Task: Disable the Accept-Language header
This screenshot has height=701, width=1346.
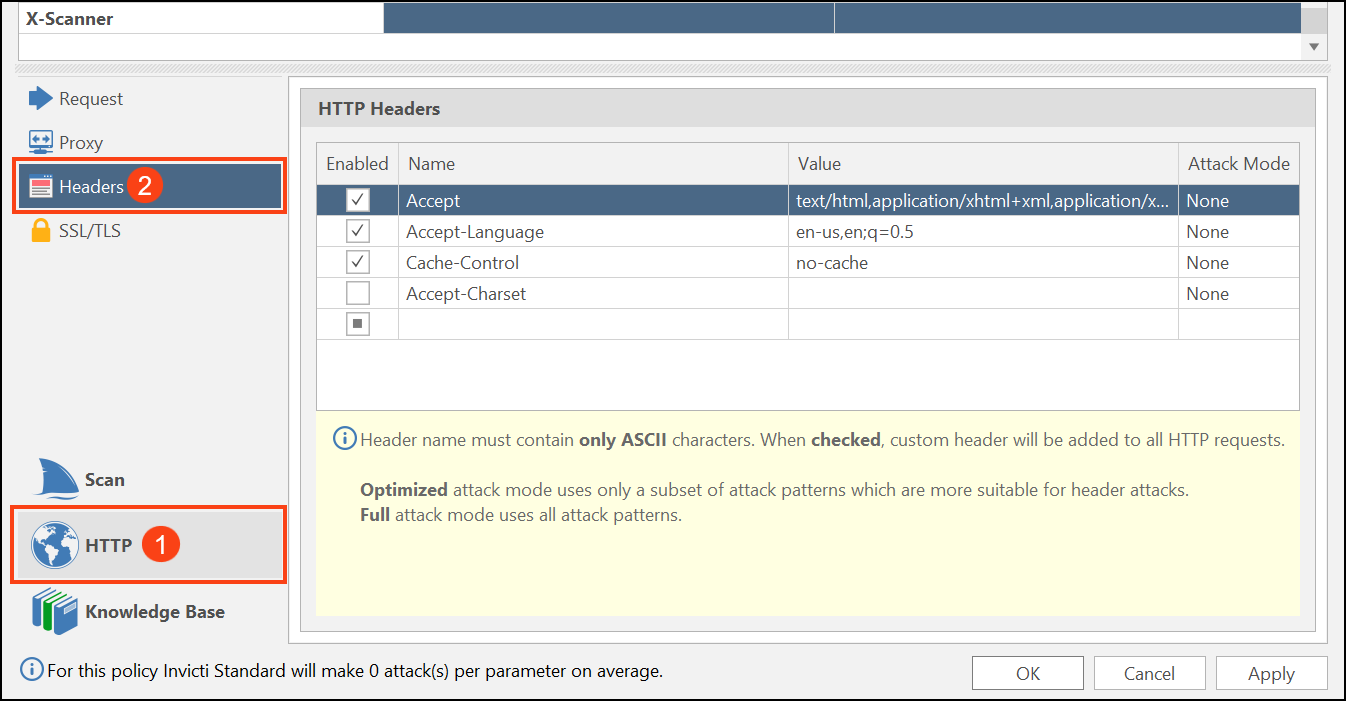Action: click(x=357, y=230)
